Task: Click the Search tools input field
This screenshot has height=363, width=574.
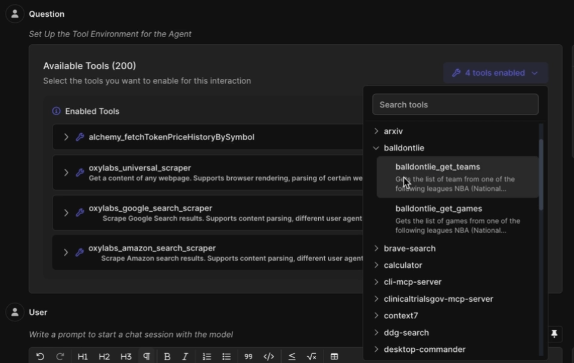Action: pos(455,105)
